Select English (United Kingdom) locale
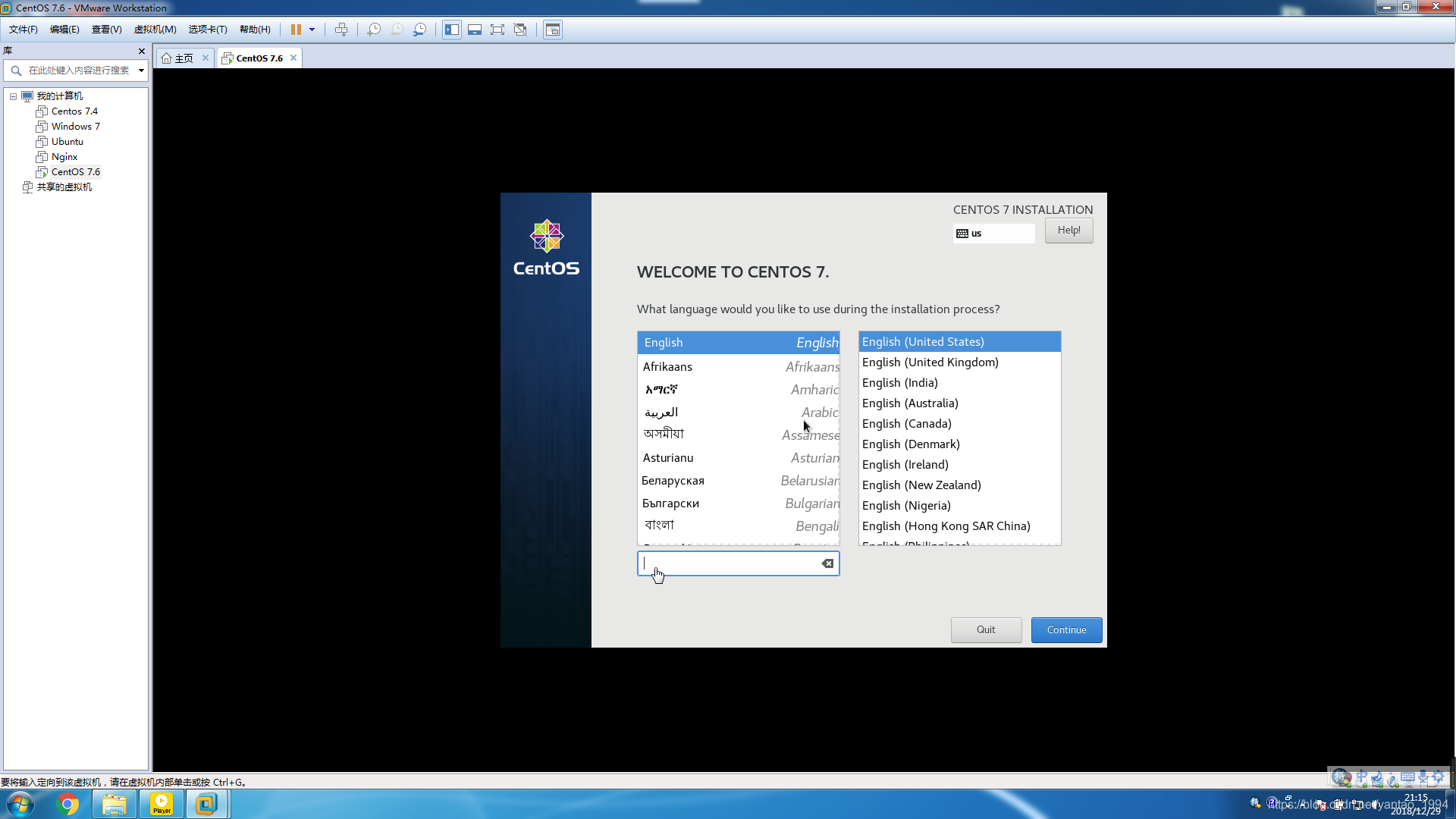The width and height of the screenshot is (1456, 819). pos(959,362)
